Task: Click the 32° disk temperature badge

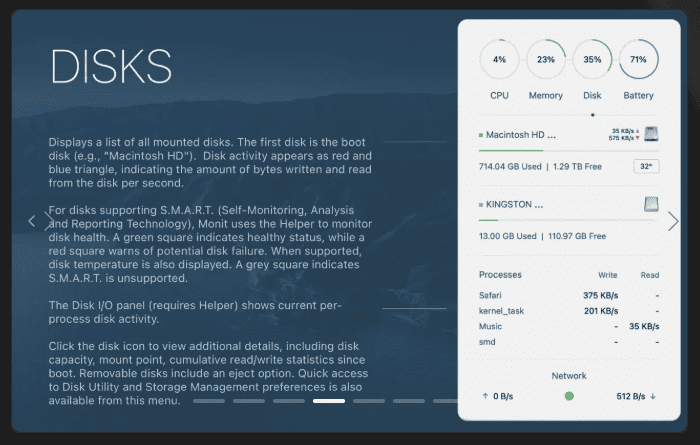Action: click(x=646, y=166)
